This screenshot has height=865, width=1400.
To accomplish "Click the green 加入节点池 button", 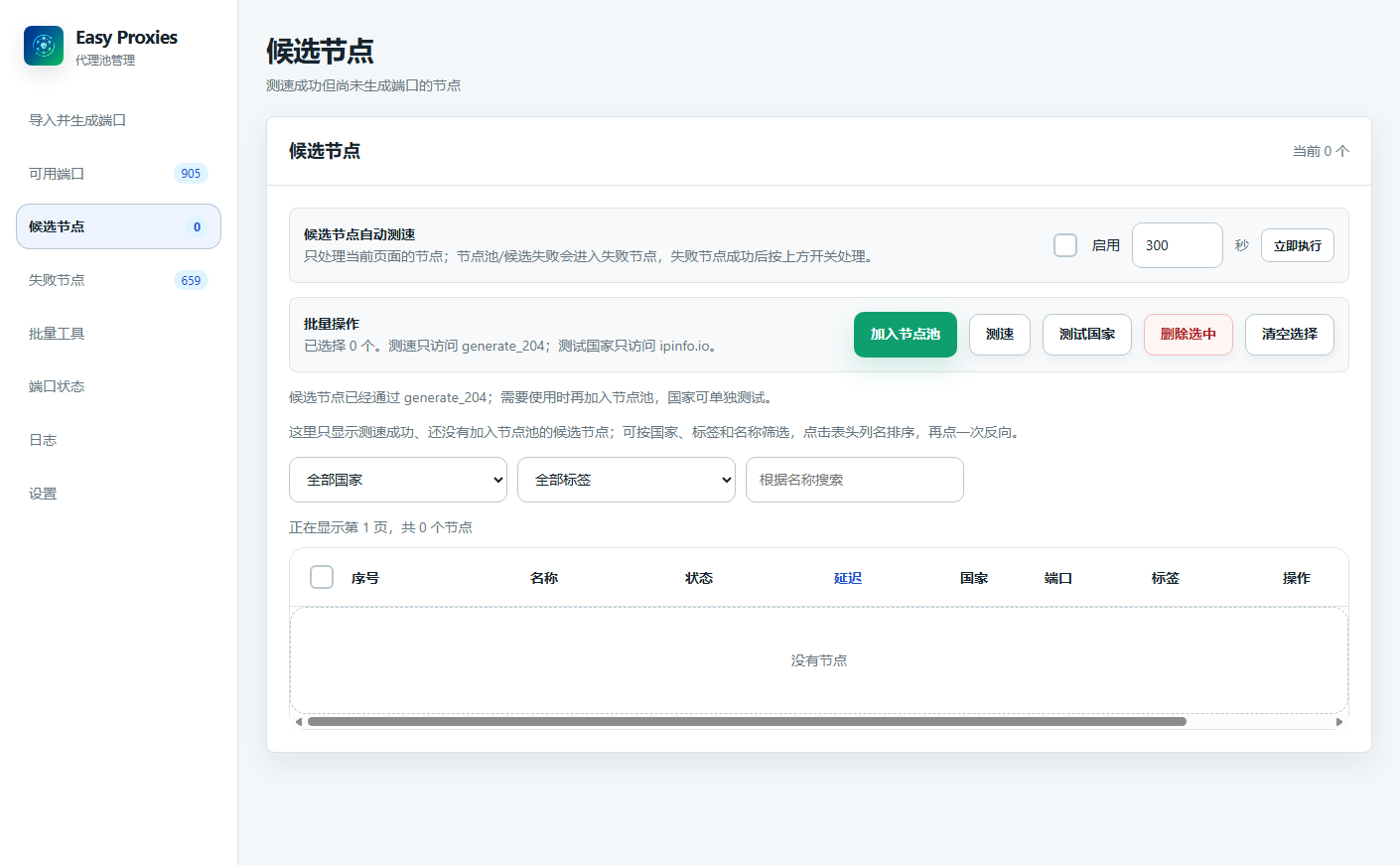I will [906, 335].
